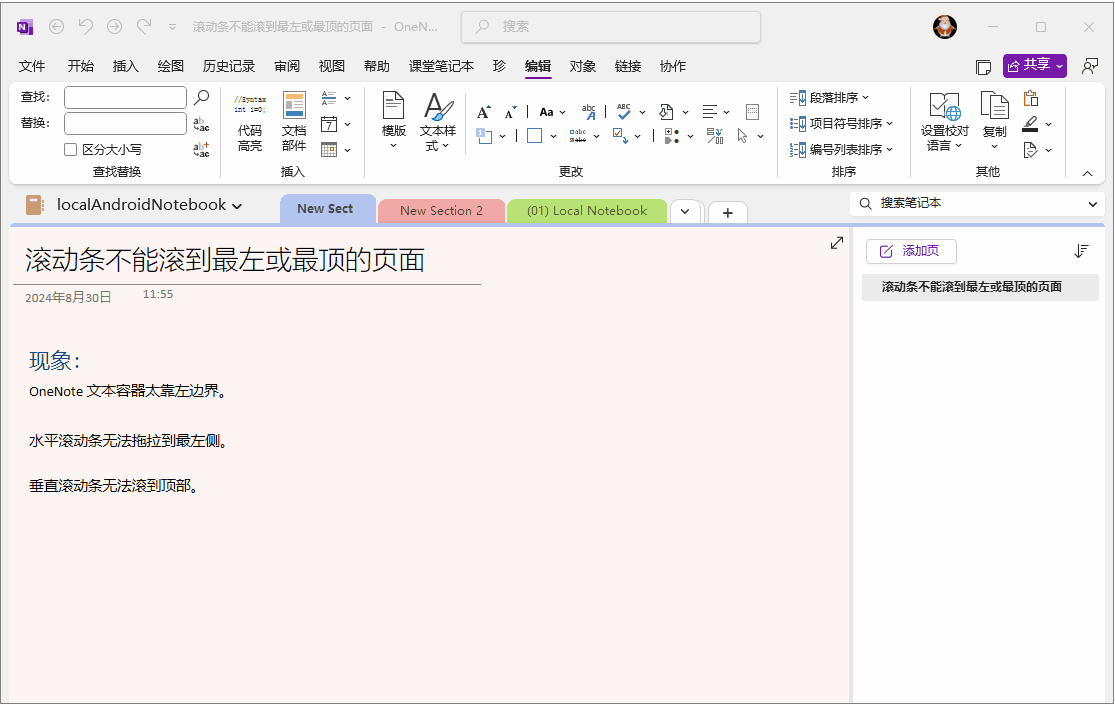Click the 查找 find input field
Image resolution: width=1115 pixels, height=705 pixels.
[x=125, y=97]
